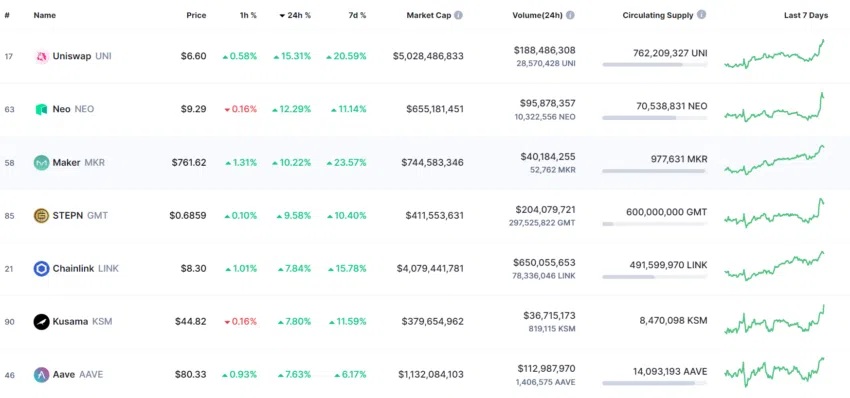Click the Neo coin logo
Image resolution: width=850 pixels, height=398 pixels.
[42, 109]
